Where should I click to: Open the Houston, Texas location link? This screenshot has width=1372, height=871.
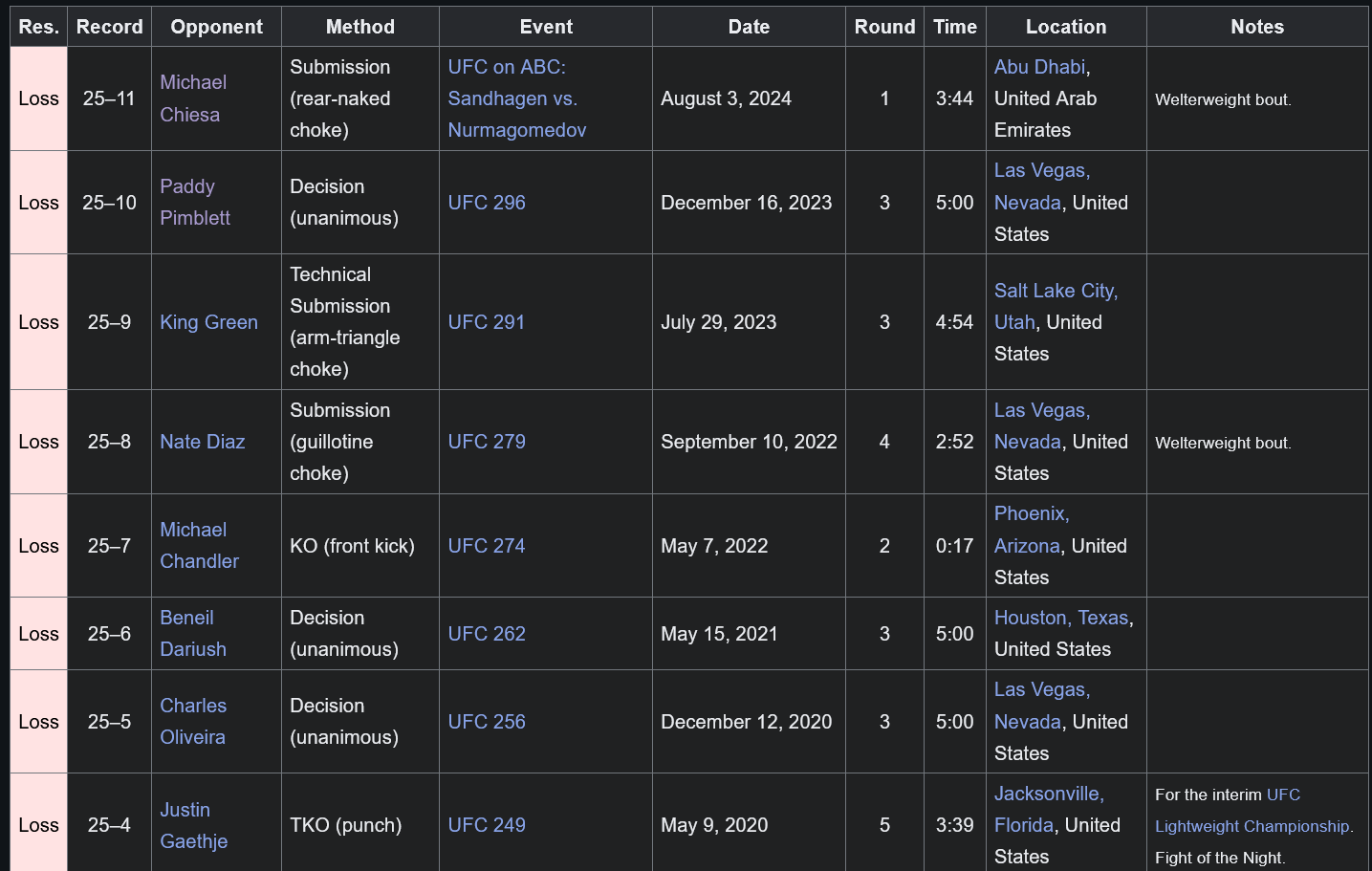[1061, 618]
